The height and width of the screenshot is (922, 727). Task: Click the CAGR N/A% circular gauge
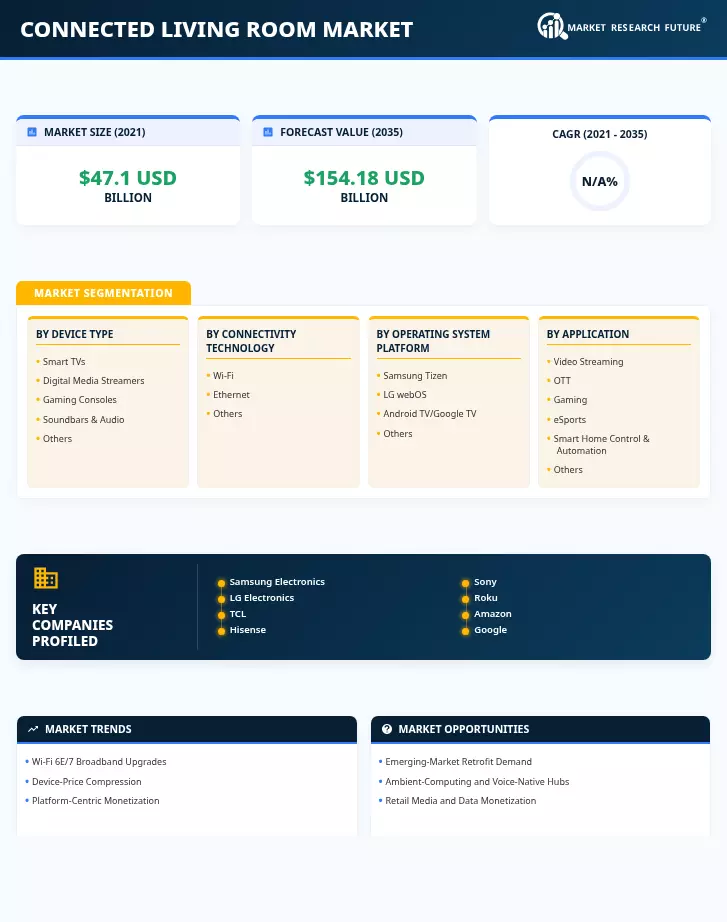(x=599, y=181)
